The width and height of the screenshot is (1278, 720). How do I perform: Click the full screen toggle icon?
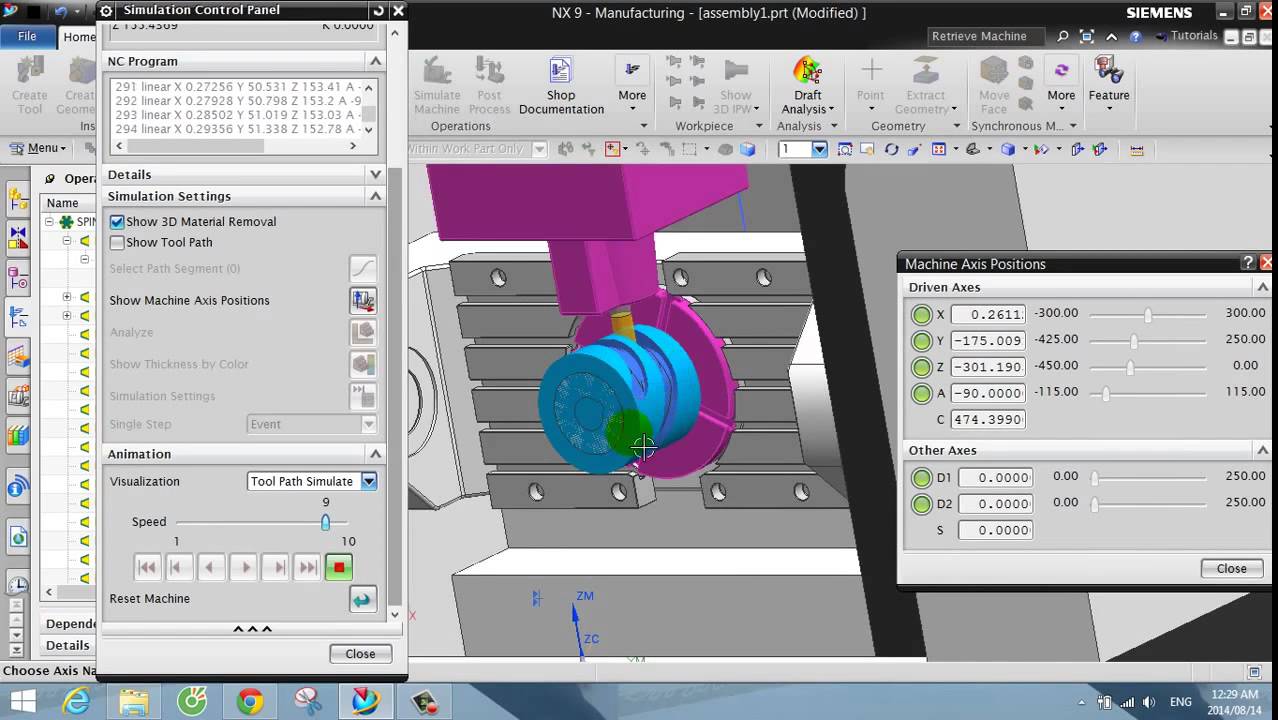(x=1087, y=36)
